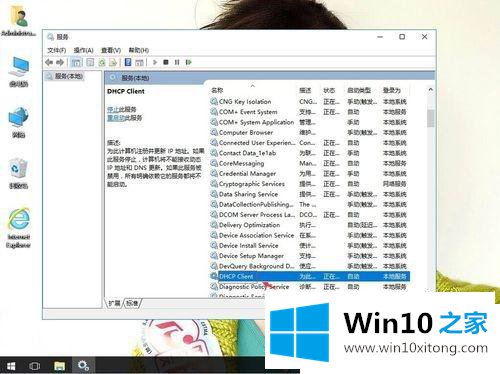Open Task View on the taskbar
This screenshot has width=500, height=374.
[x=35, y=366]
